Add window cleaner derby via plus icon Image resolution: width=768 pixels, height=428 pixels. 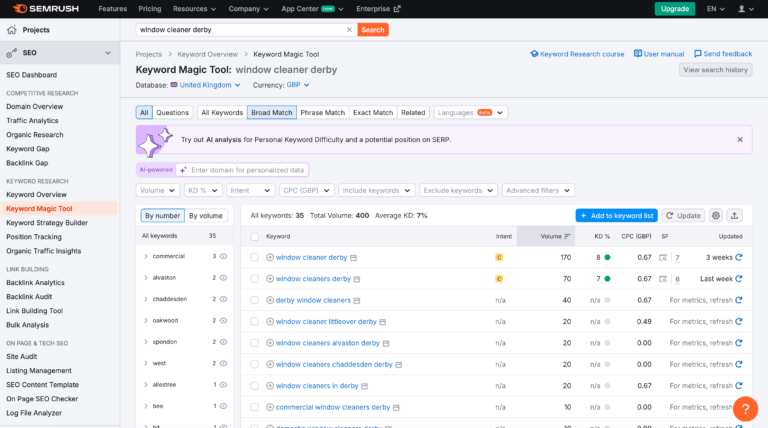tap(270, 257)
